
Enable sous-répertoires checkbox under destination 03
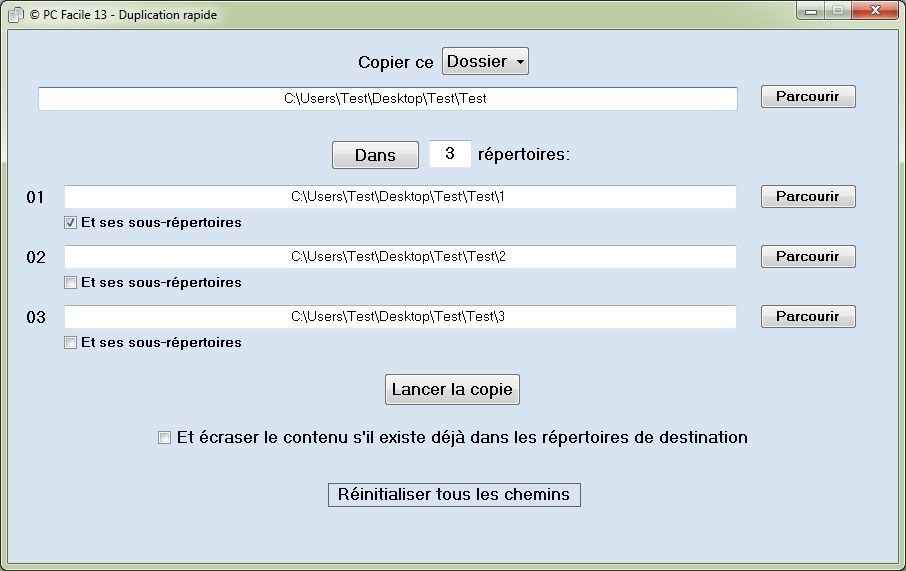(70, 343)
